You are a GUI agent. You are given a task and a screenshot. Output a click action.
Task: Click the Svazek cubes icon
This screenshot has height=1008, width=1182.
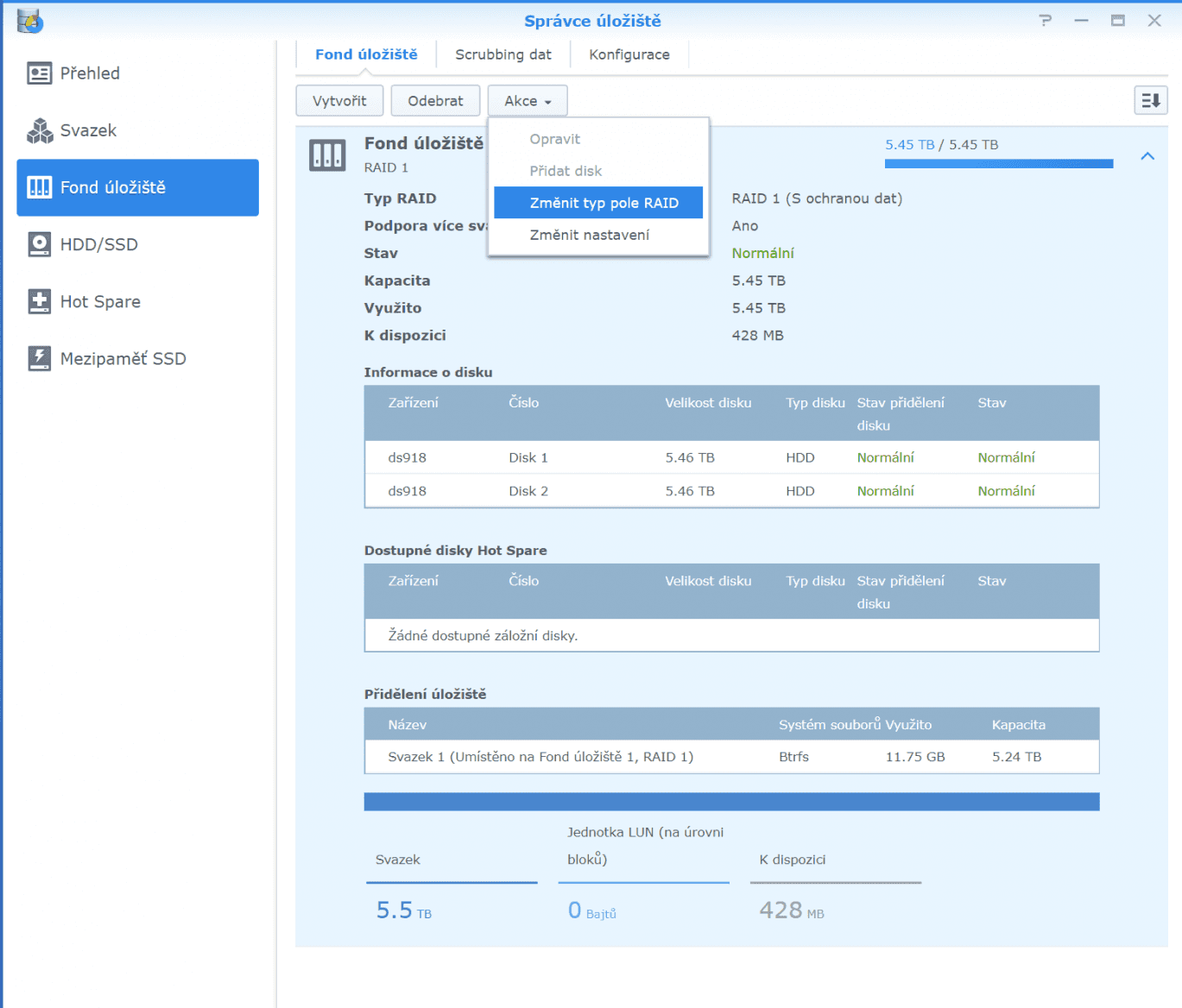coord(40,130)
